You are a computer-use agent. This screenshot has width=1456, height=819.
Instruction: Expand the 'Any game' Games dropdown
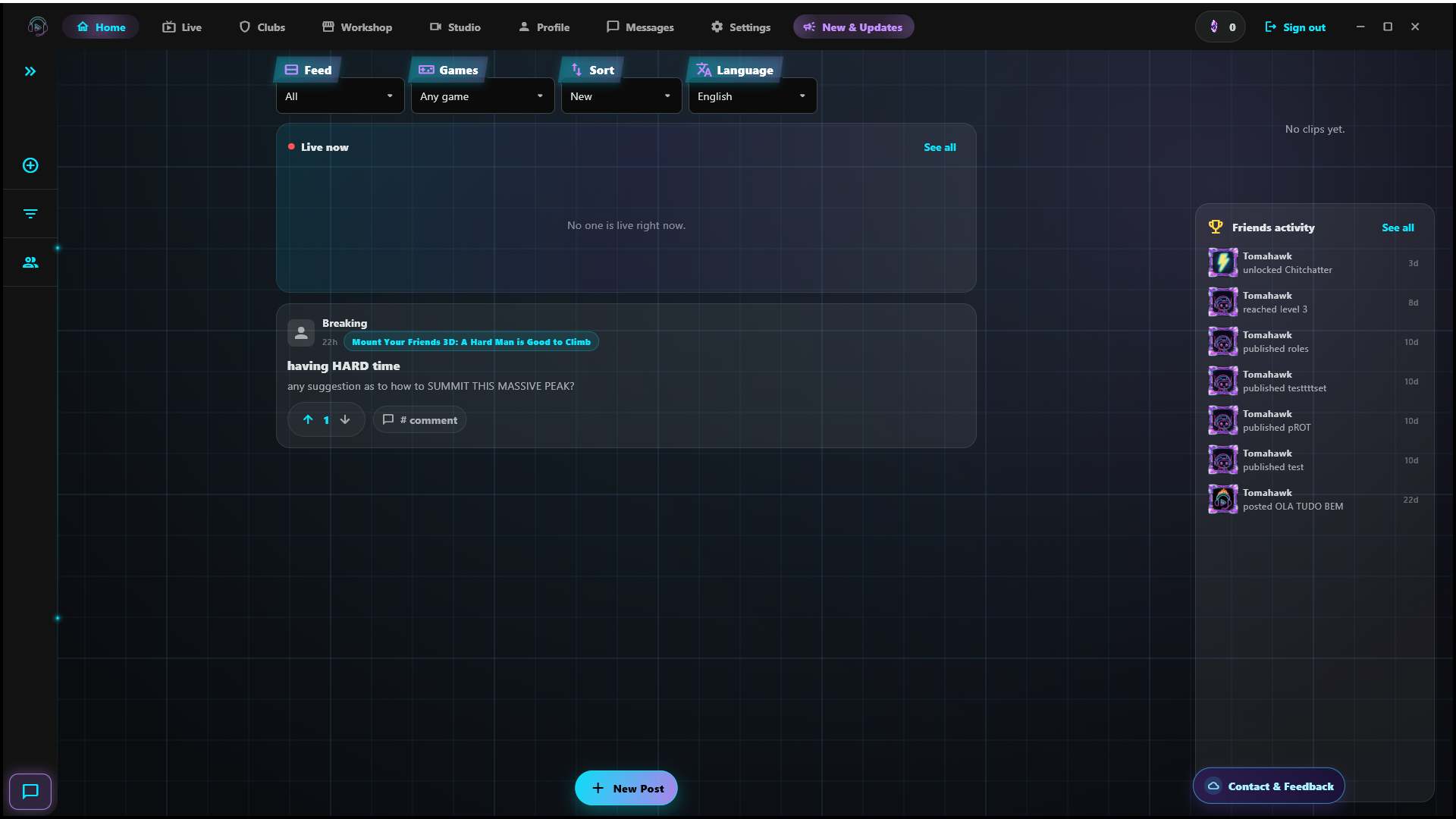point(482,96)
